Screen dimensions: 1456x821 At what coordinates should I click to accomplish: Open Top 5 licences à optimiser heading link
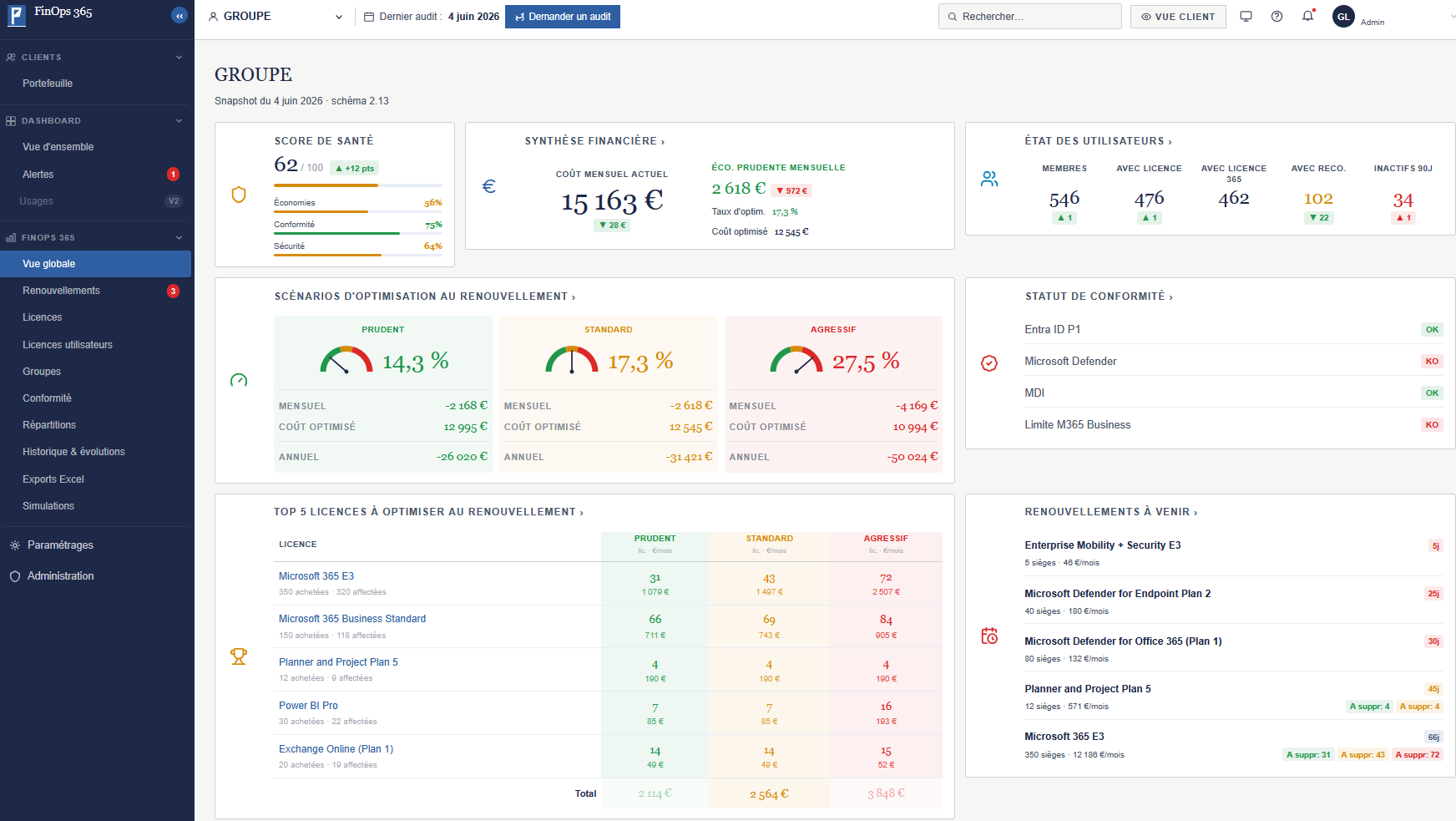pyautogui.click(x=428, y=512)
